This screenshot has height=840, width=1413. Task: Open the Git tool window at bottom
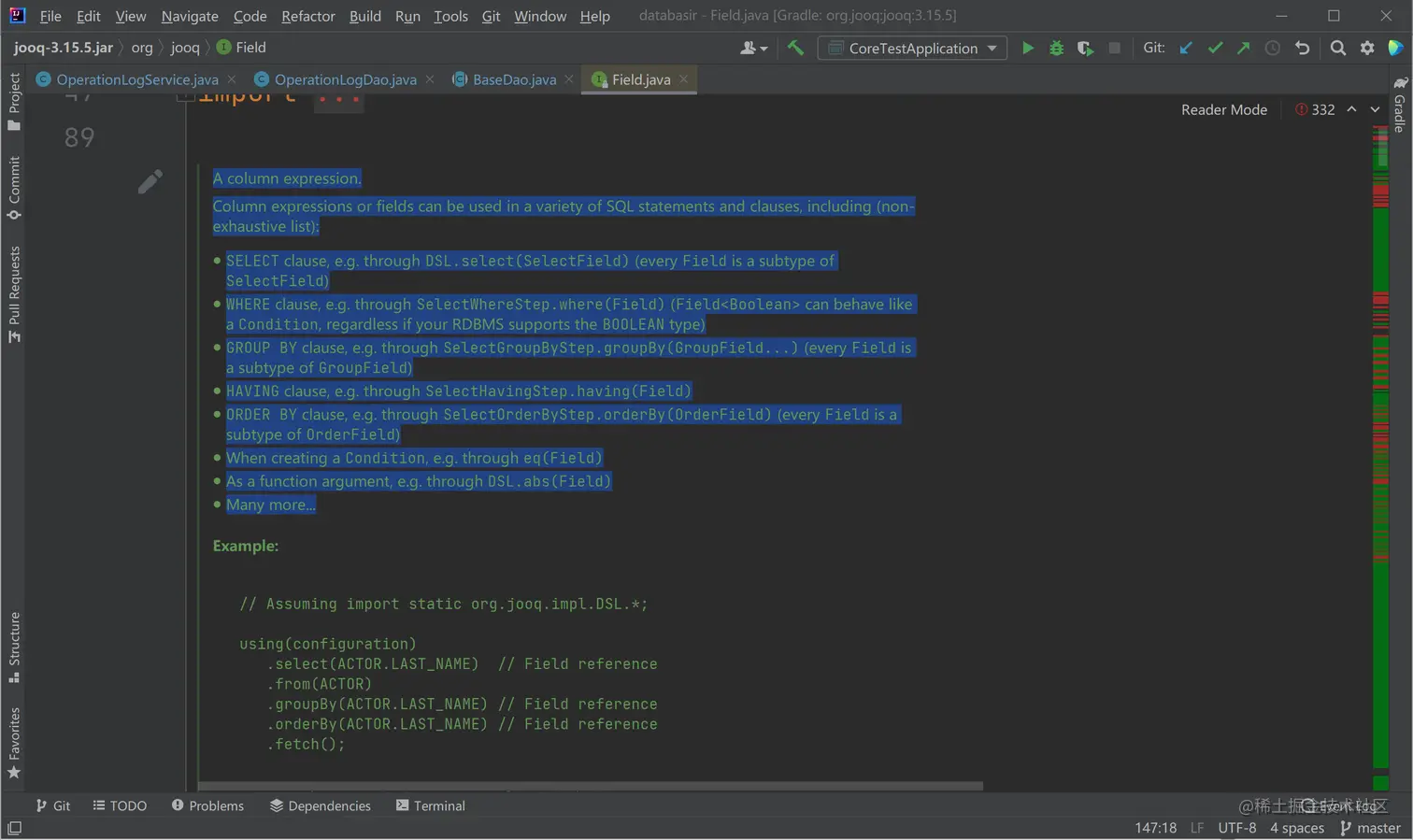(53, 805)
